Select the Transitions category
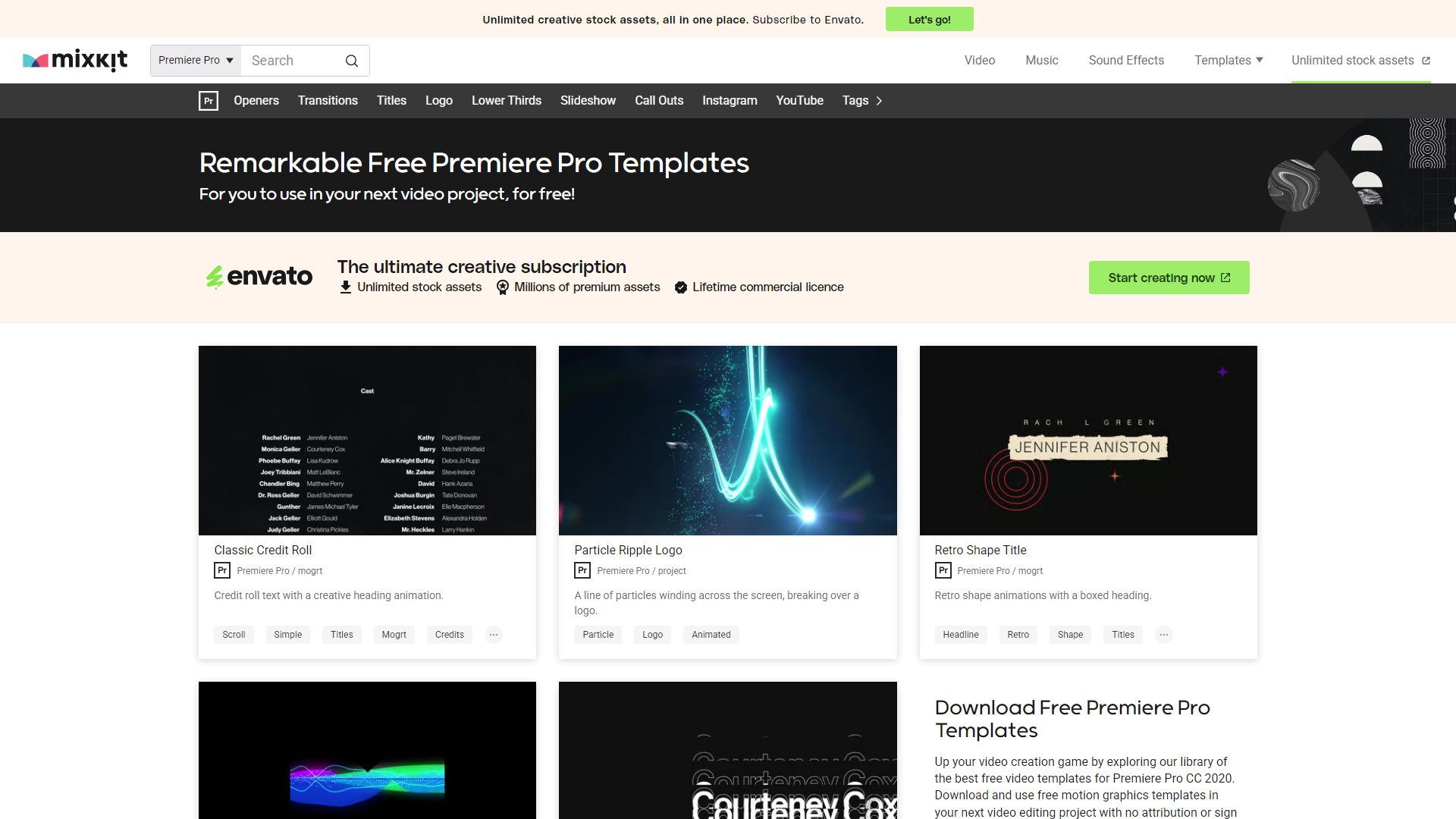 point(328,101)
